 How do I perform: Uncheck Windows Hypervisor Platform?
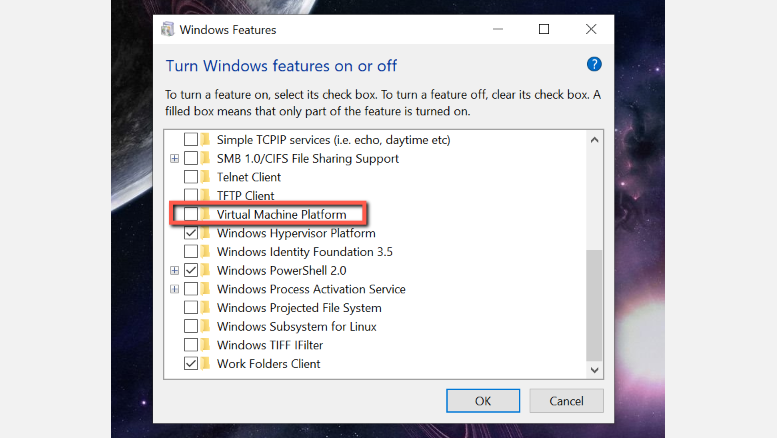point(191,233)
